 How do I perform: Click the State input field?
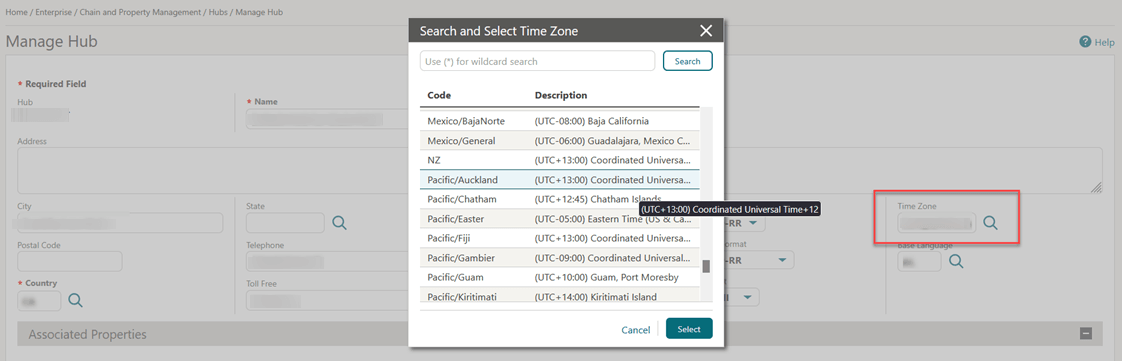pyautogui.click(x=285, y=223)
